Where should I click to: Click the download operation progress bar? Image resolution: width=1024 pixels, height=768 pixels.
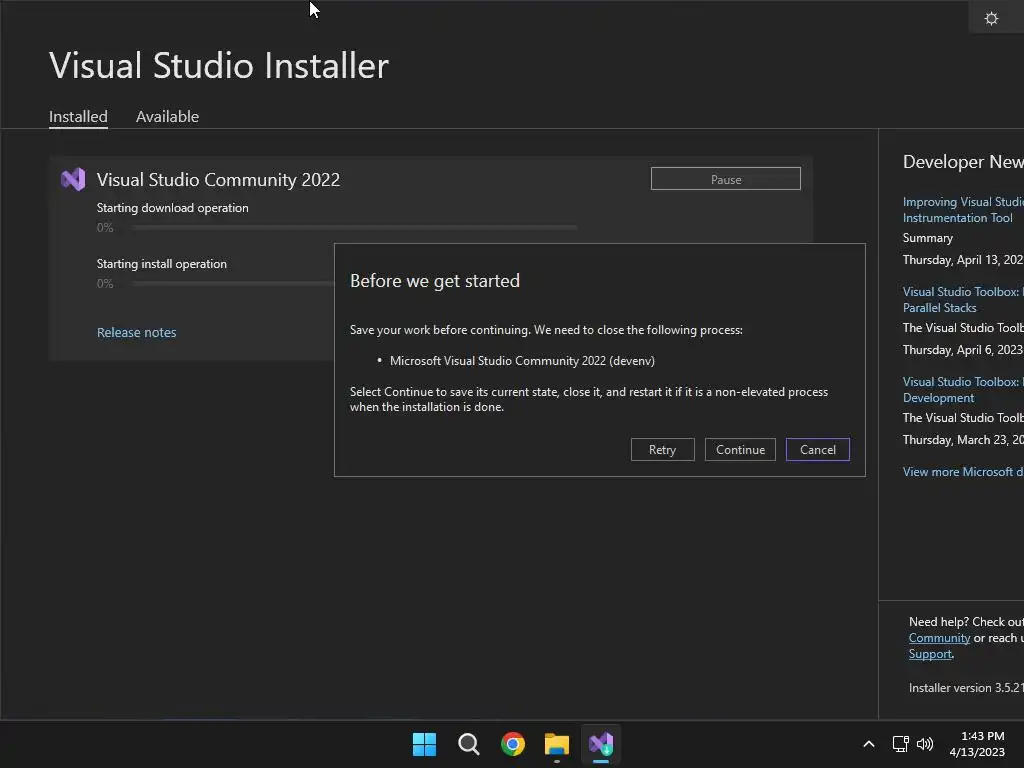click(x=354, y=227)
